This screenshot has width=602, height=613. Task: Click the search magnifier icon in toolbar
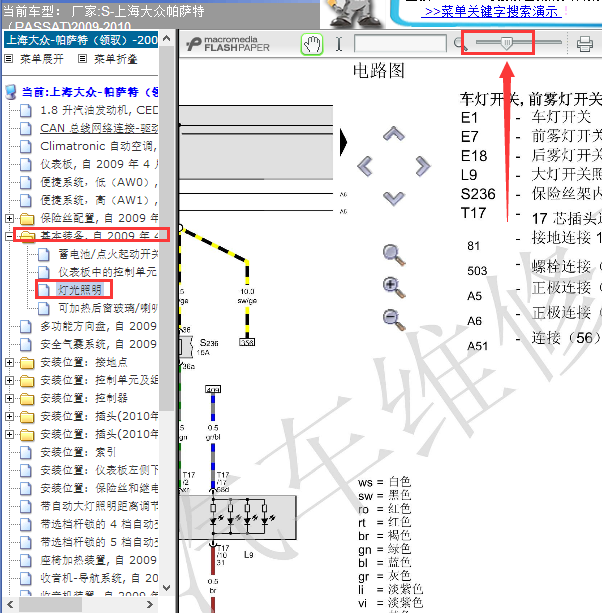pyautogui.click(x=458, y=43)
